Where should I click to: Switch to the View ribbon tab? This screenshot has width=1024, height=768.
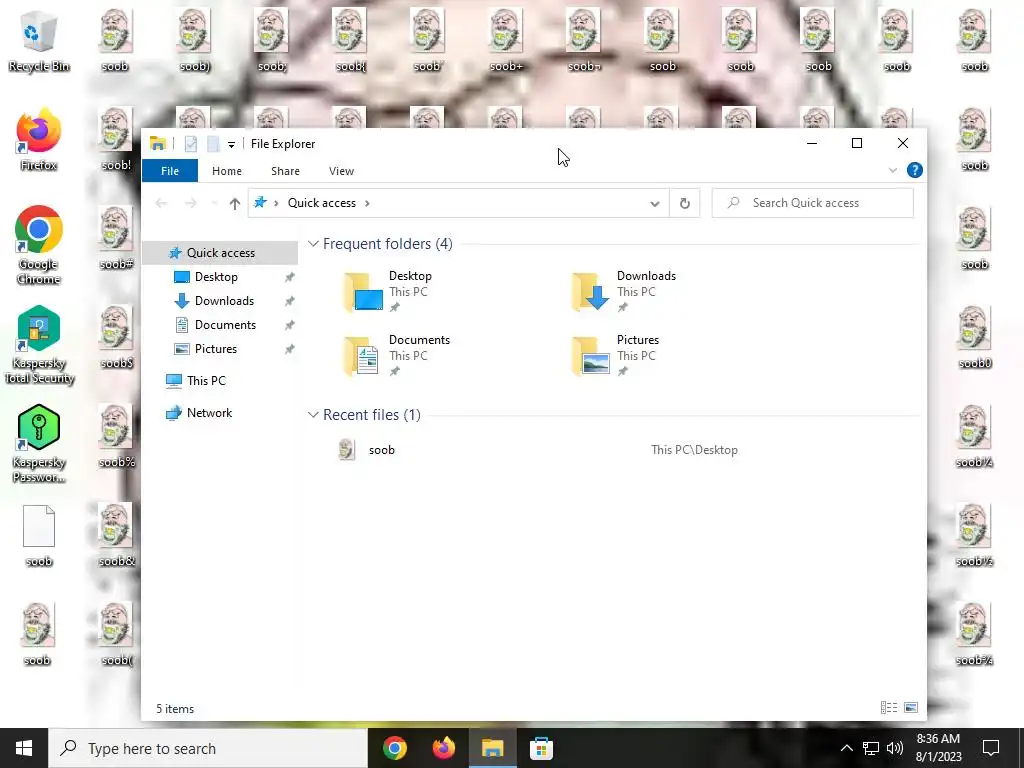[x=341, y=171]
